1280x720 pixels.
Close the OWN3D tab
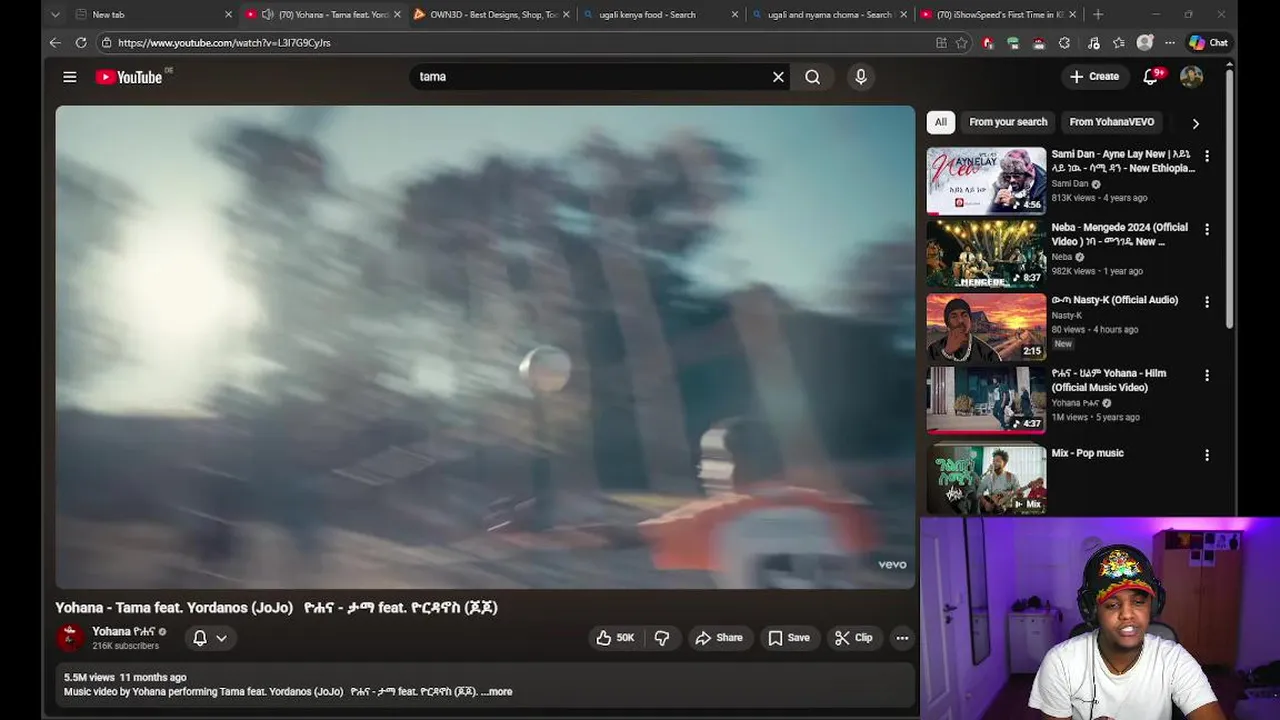point(567,14)
